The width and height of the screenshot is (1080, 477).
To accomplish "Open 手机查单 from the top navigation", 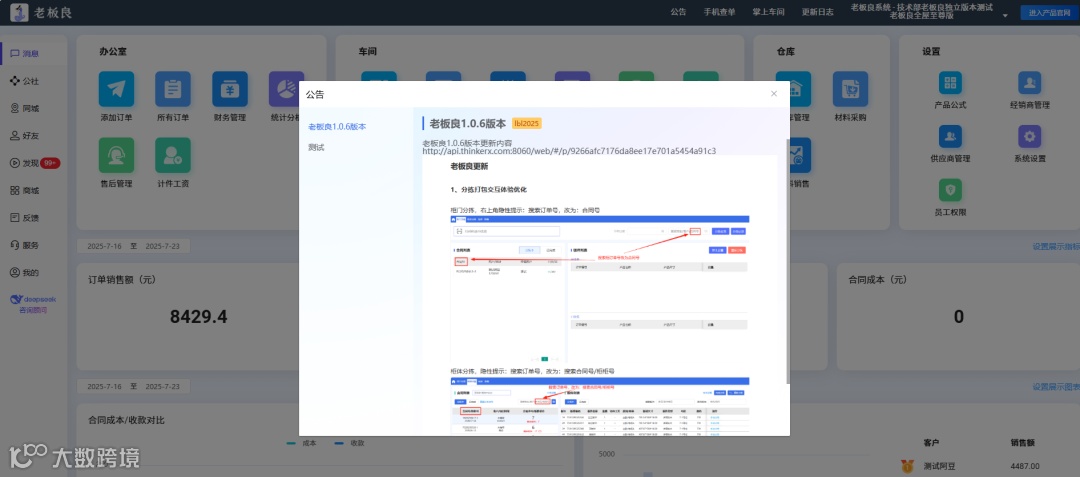I will pyautogui.click(x=719, y=12).
